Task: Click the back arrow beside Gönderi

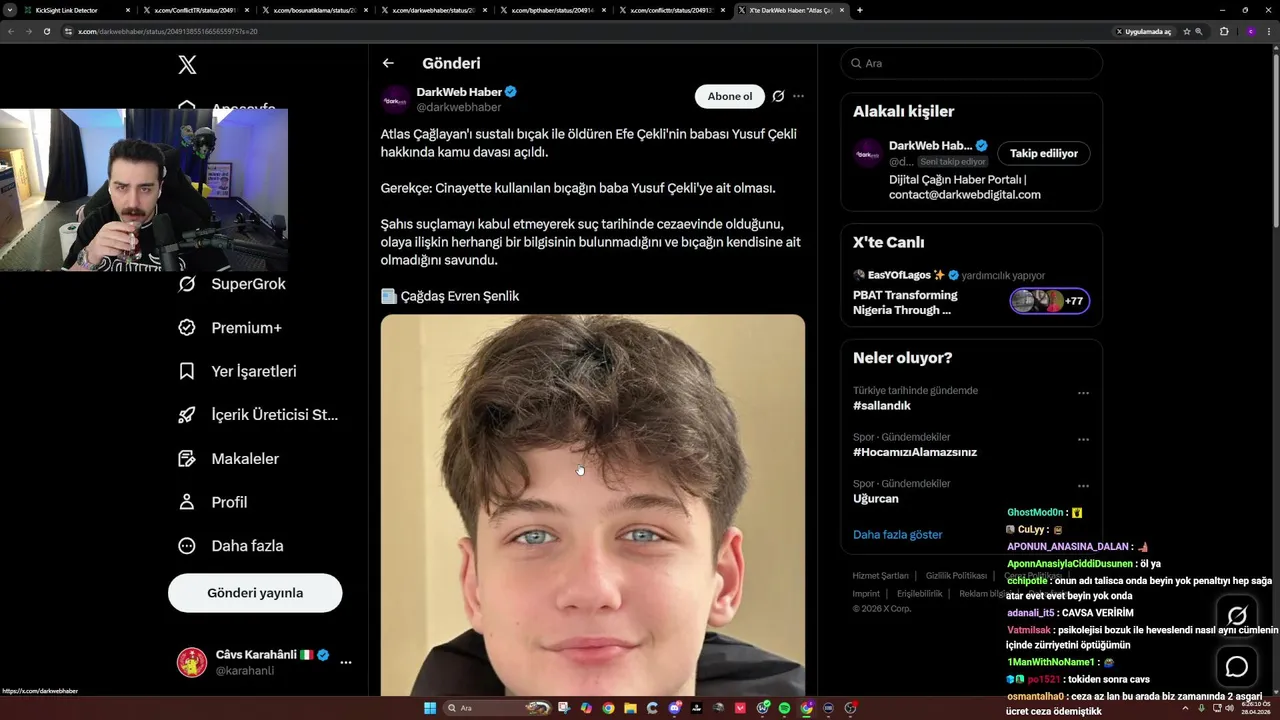Action: tap(388, 63)
